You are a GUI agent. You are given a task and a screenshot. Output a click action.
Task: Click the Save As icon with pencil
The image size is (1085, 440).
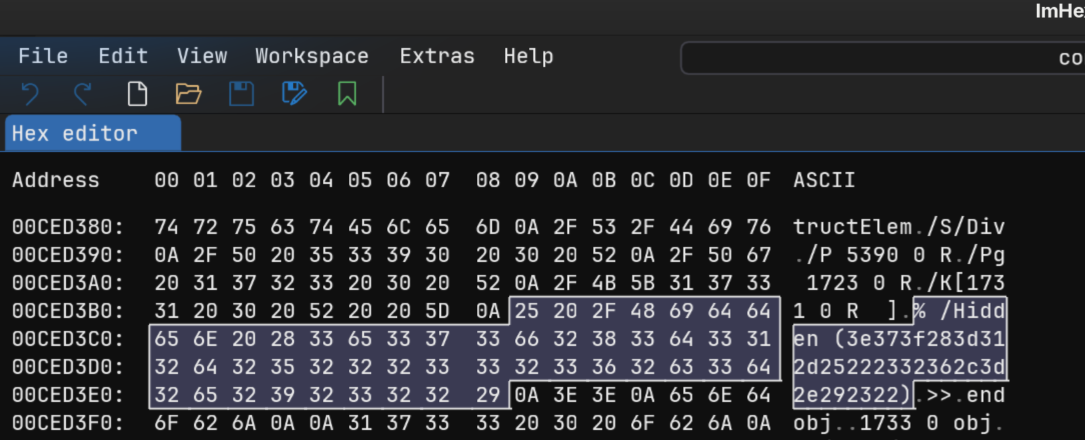pyautogui.click(x=294, y=95)
